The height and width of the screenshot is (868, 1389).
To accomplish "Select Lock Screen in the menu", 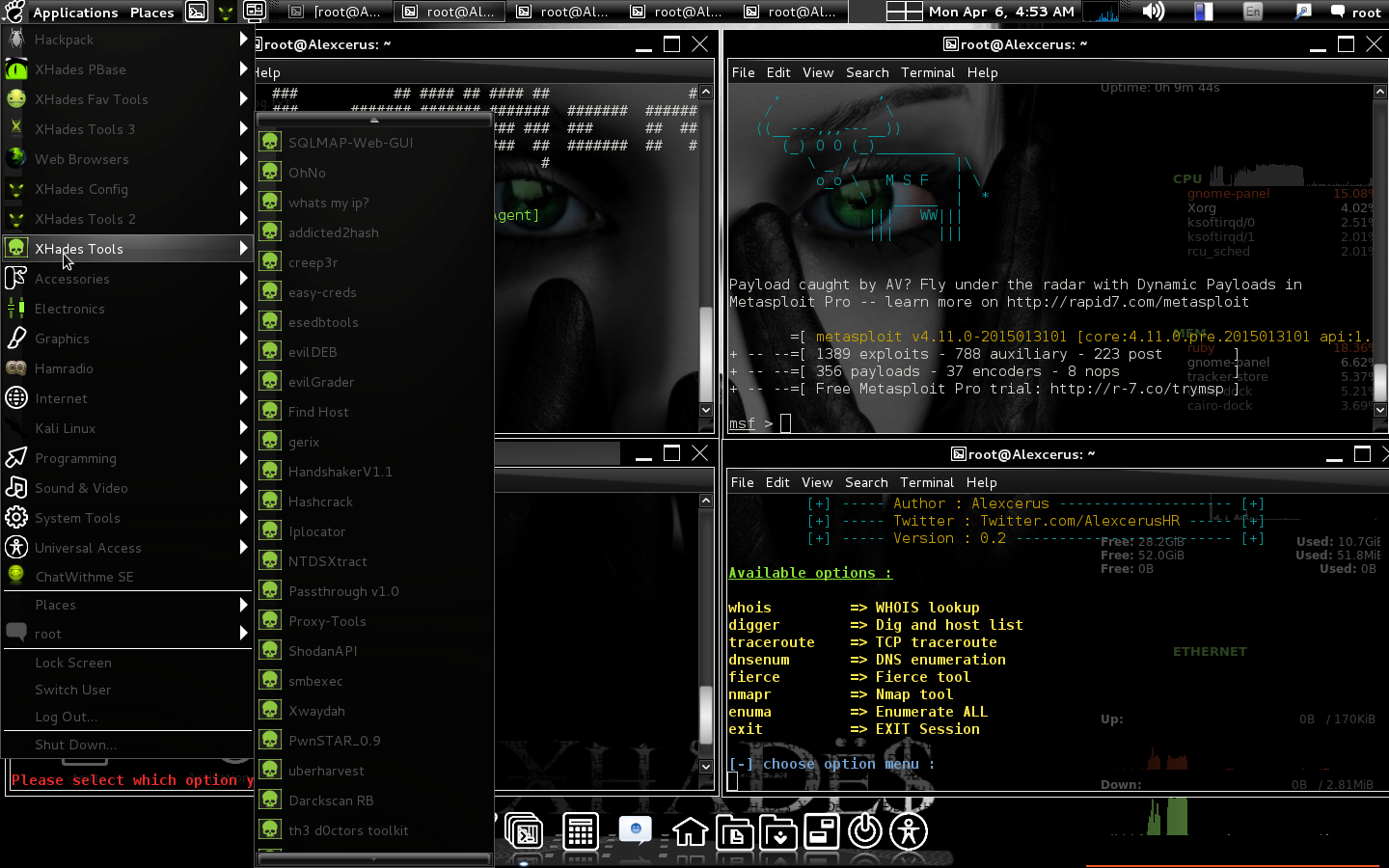I will pyautogui.click(x=127, y=663).
